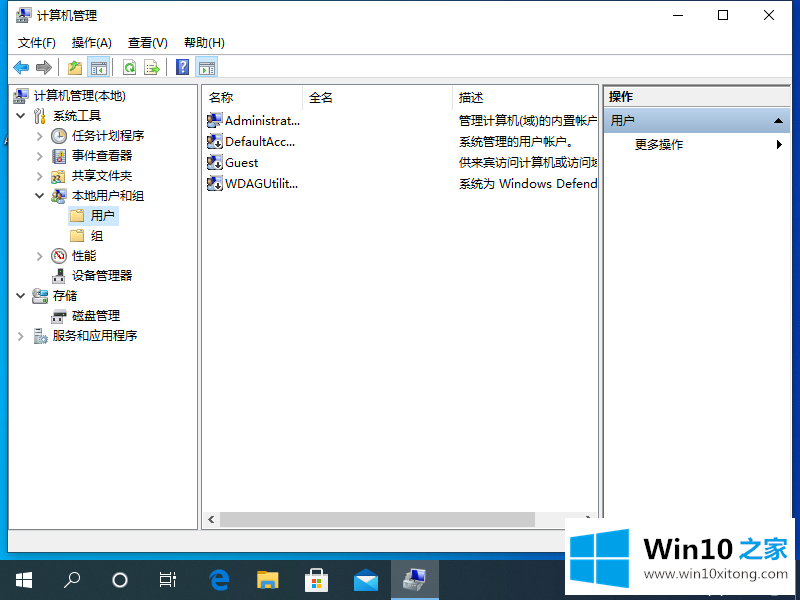Image resolution: width=800 pixels, height=600 pixels.
Task: Collapse the 本地用户和组 node
Action: [x=40, y=195]
